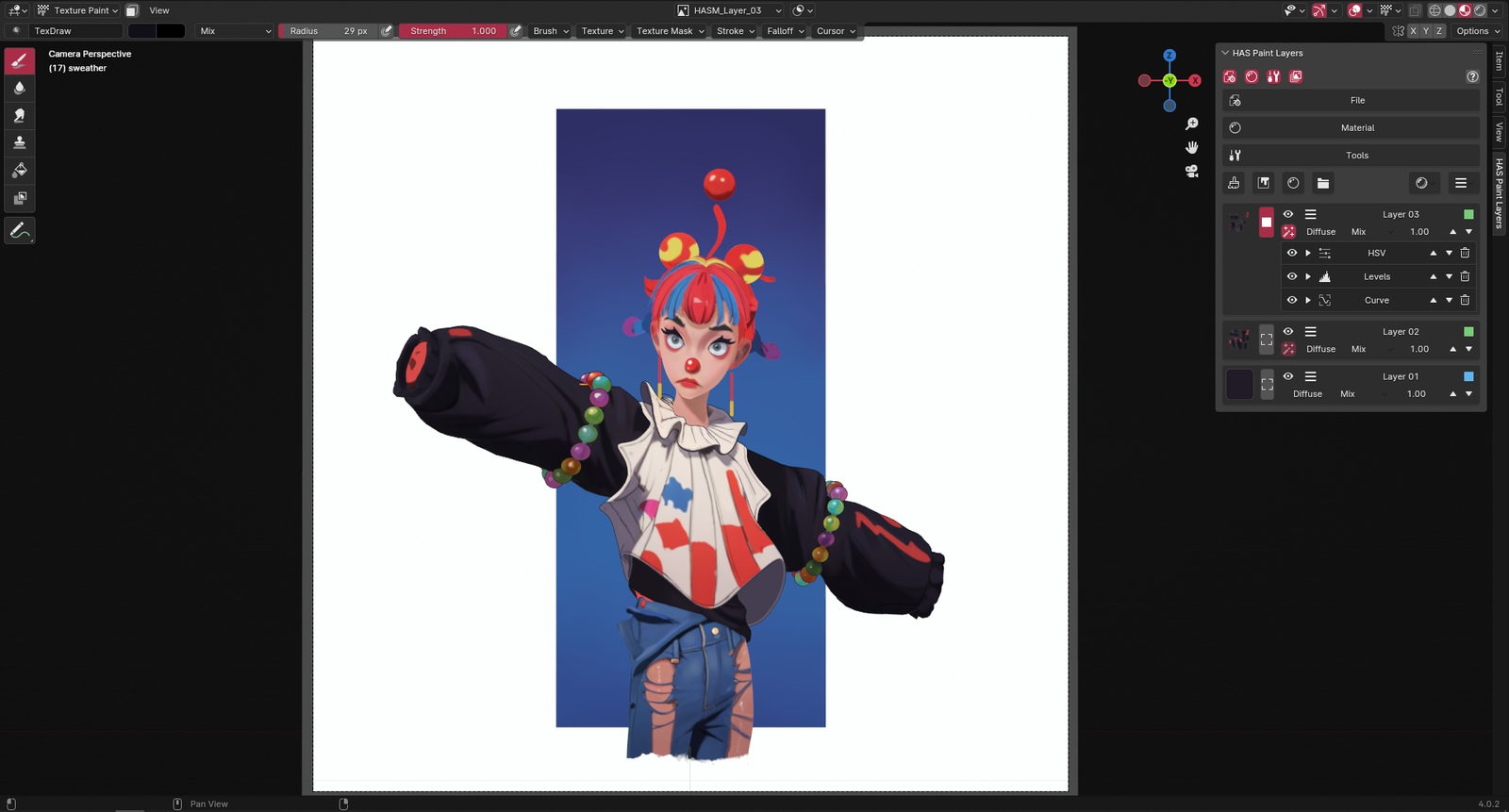Open the View menu
The height and width of the screenshot is (812, 1509).
(159, 10)
